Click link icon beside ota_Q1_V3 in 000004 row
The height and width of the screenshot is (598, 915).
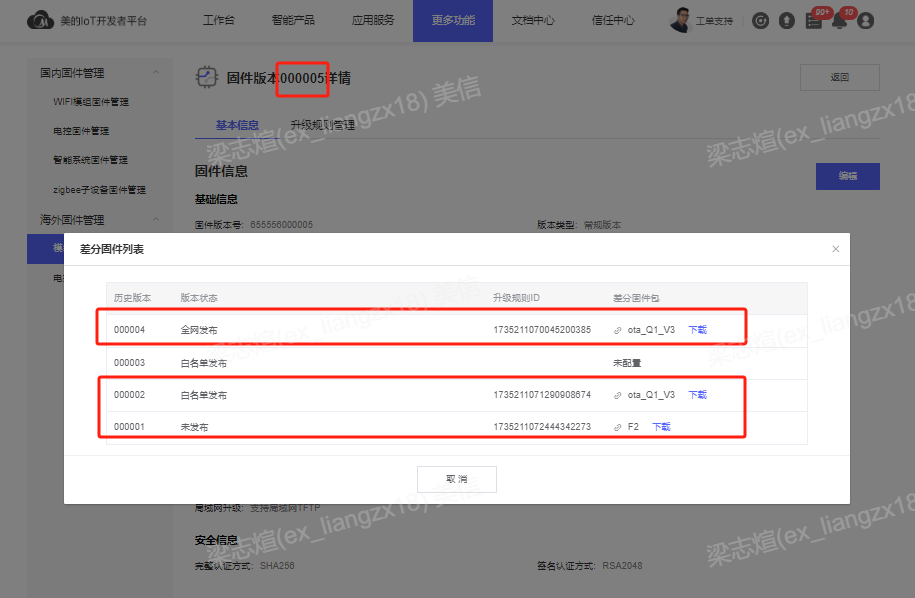pyautogui.click(x=617, y=330)
